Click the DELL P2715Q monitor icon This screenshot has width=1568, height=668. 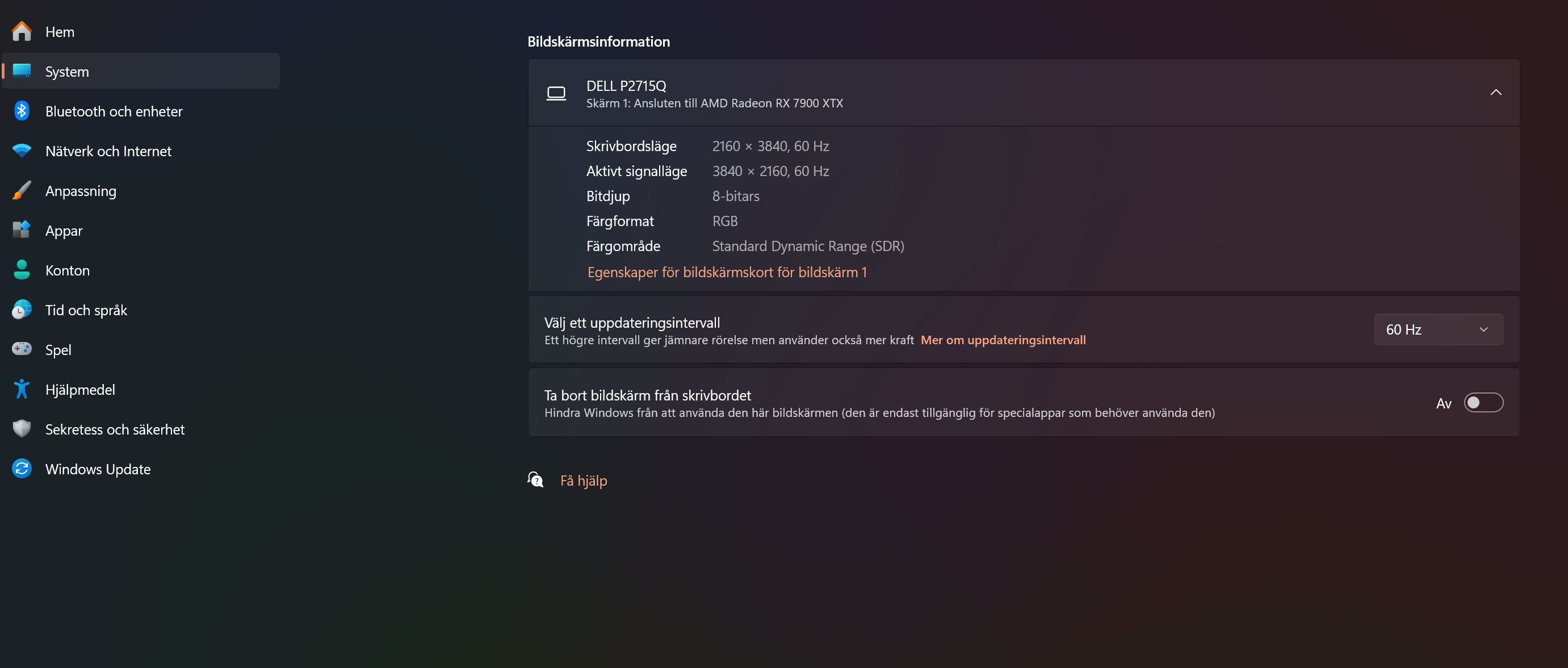tap(556, 93)
